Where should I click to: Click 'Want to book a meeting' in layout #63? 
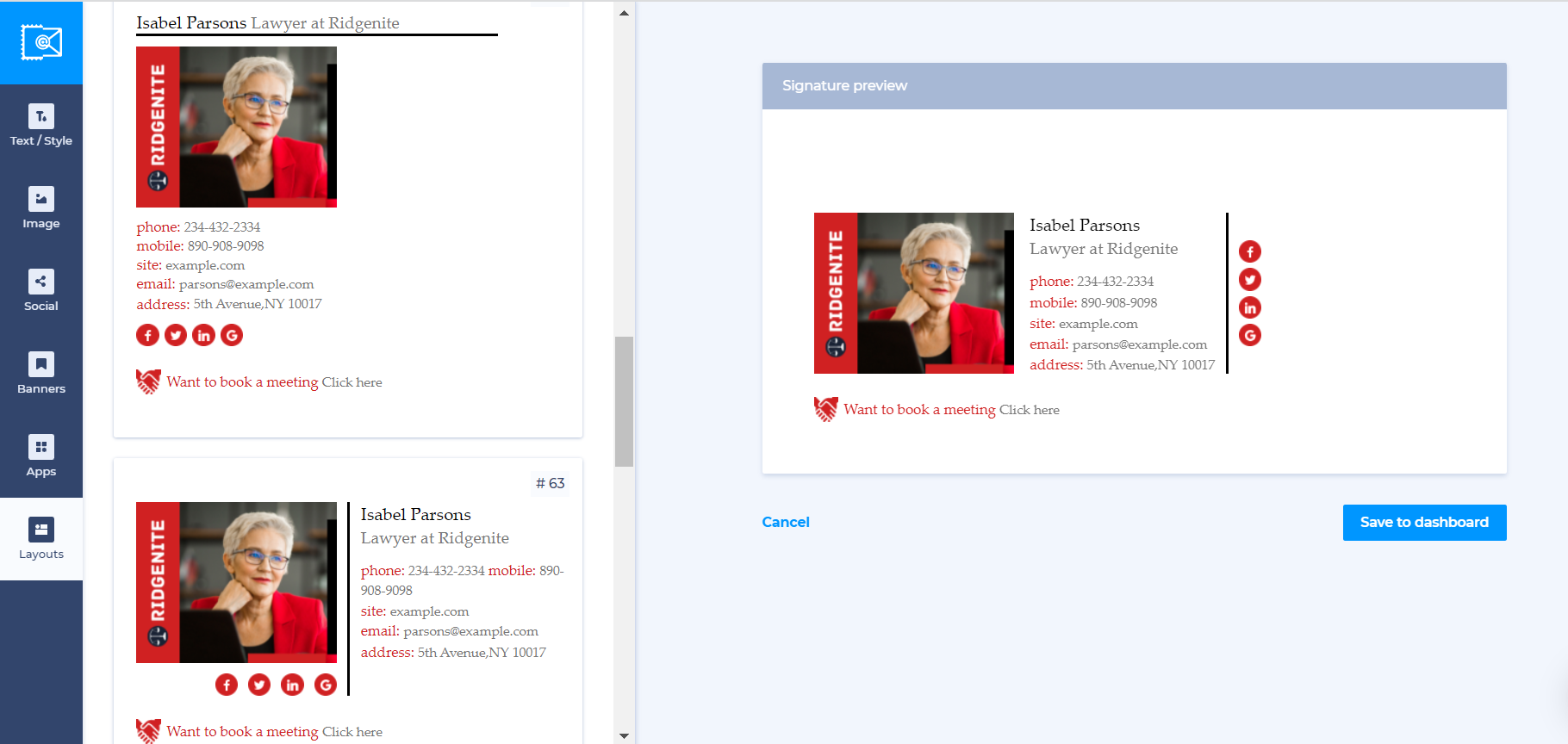[x=242, y=732]
